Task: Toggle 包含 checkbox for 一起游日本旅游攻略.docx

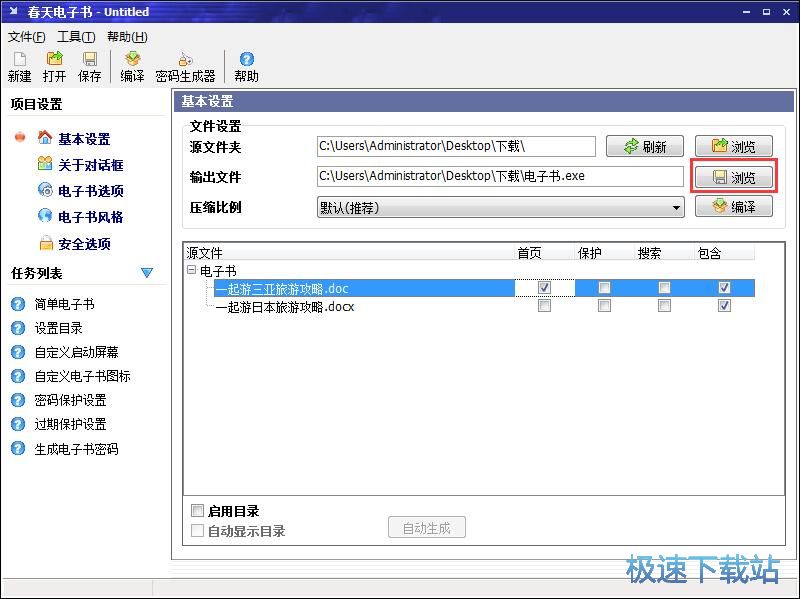Action: (724, 306)
